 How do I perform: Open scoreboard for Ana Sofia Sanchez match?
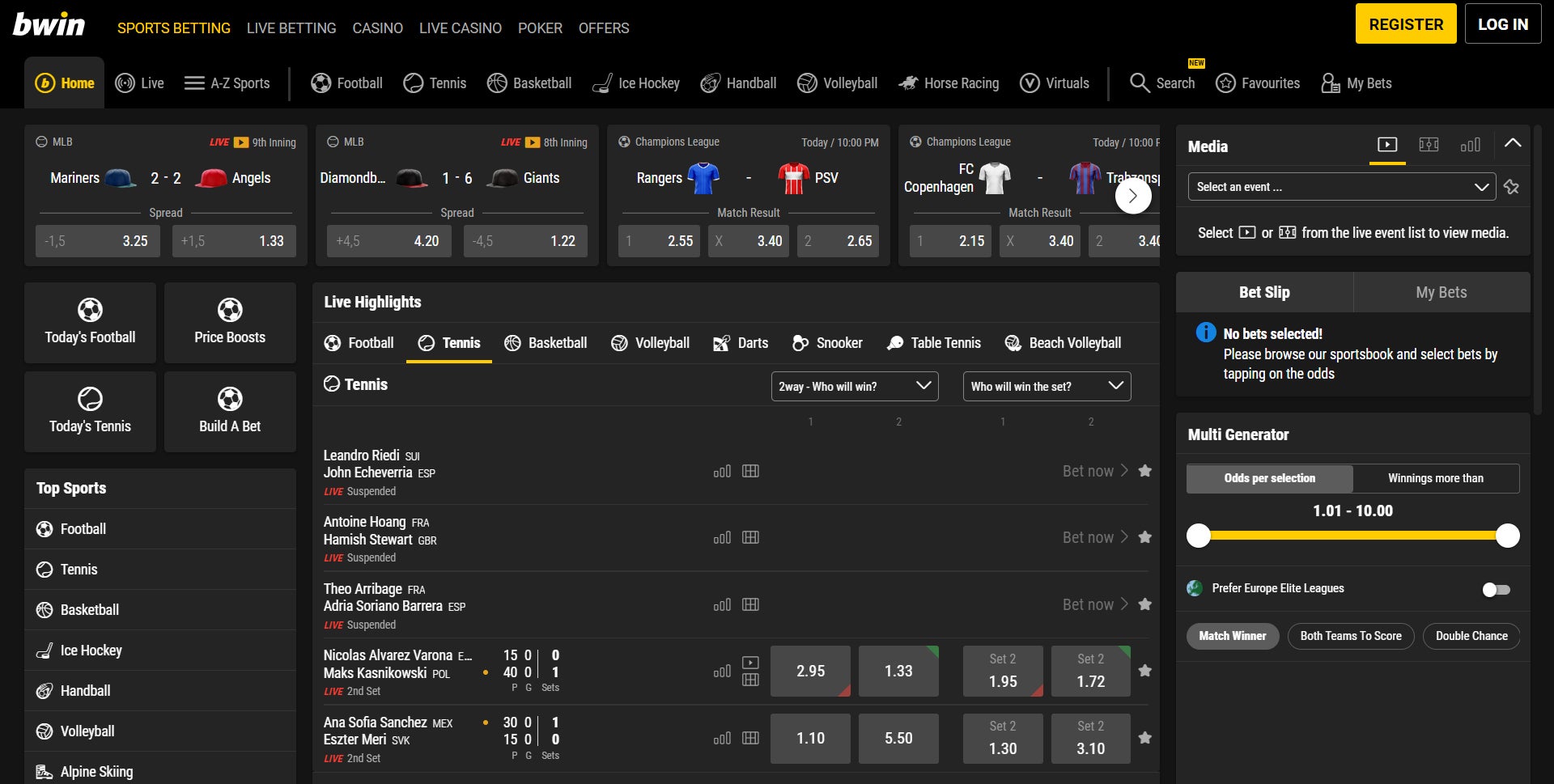pos(750,738)
